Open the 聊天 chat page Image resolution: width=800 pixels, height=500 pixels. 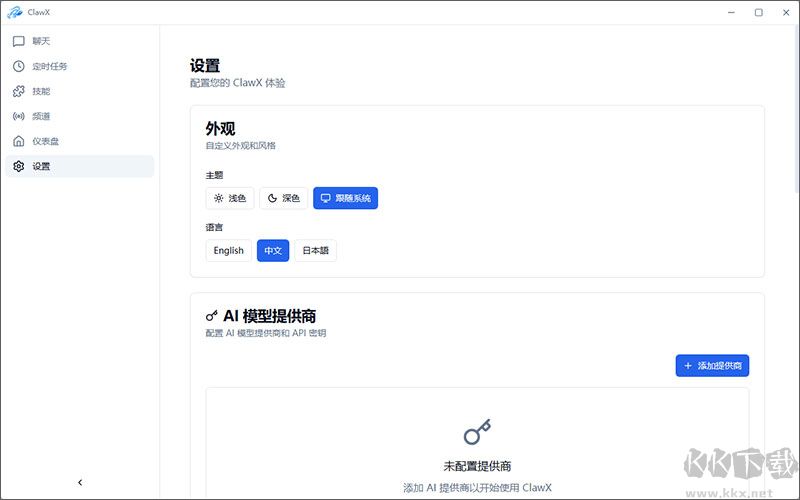[x=80, y=41]
